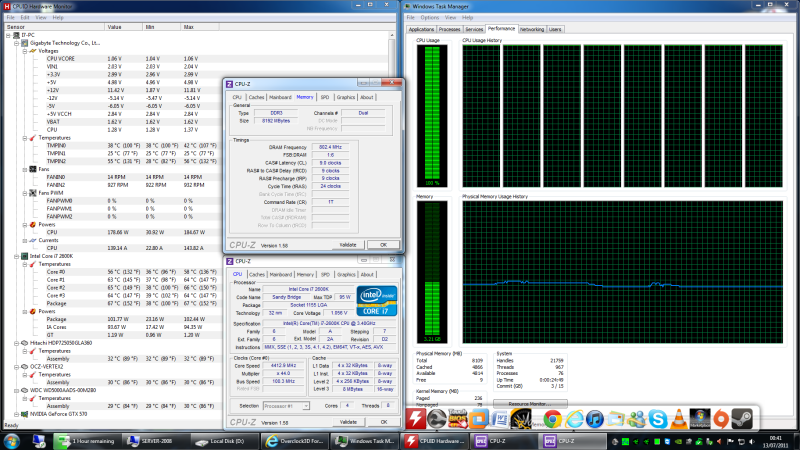Image resolution: width=800 pixels, height=450 pixels.
Task: Open Task Manager Options menu
Action: (x=430, y=17)
